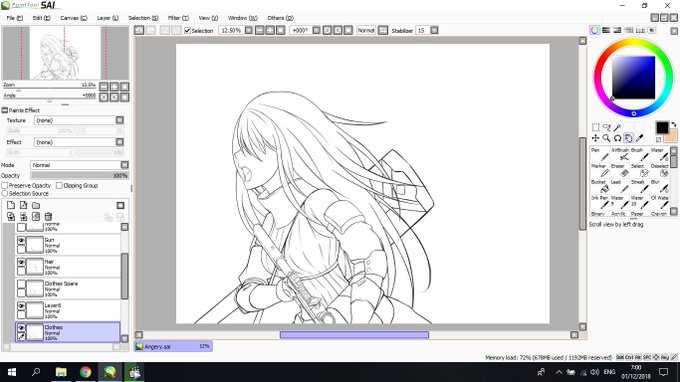Click the zoom out minus button in toolbar
The height and width of the screenshot is (382, 680).
pyautogui.click(x=259, y=30)
